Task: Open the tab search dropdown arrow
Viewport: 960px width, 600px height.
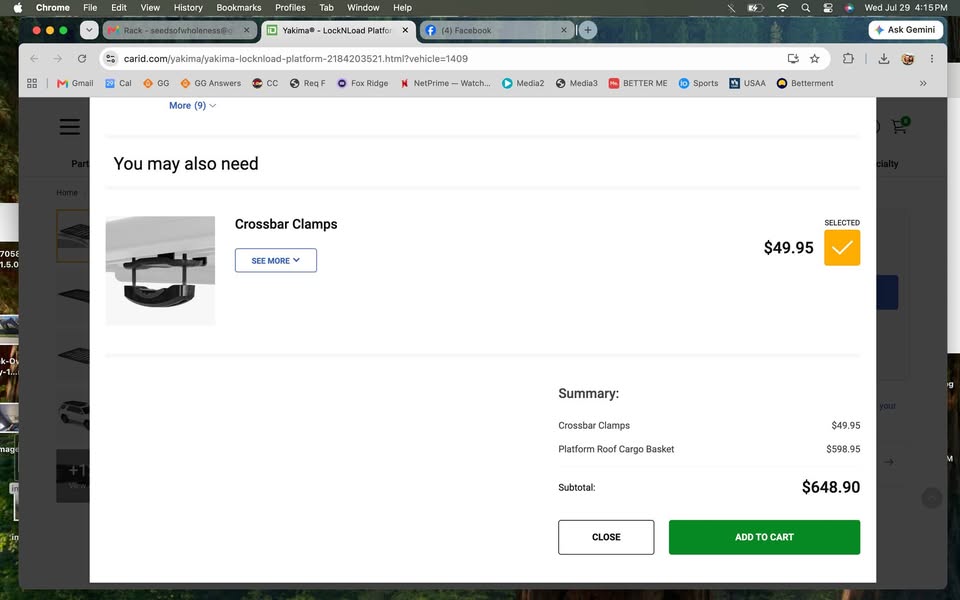Action: point(89,30)
